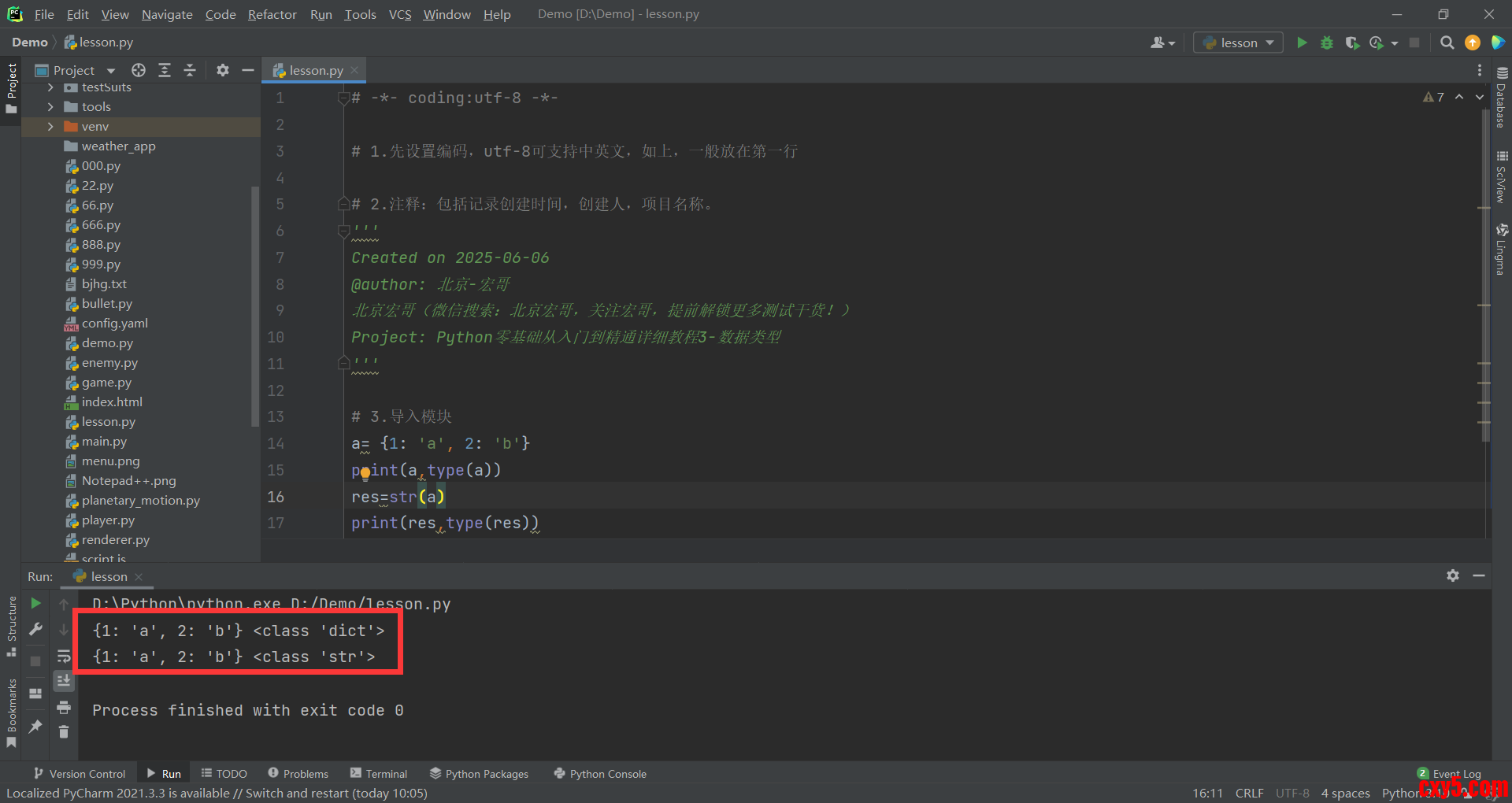Expand the tools folder in project tree
The height and width of the screenshot is (803, 1512).
click(x=50, y=107)
